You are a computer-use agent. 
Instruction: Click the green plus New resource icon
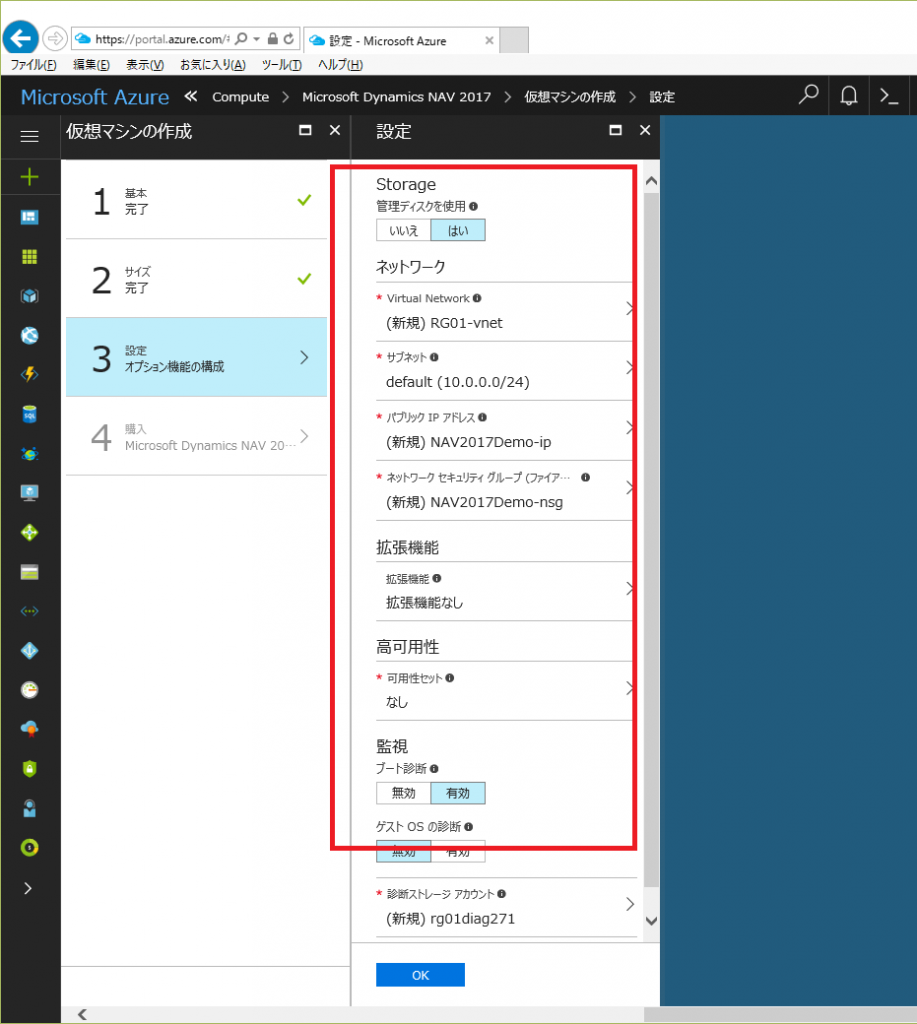click(29, 177)
